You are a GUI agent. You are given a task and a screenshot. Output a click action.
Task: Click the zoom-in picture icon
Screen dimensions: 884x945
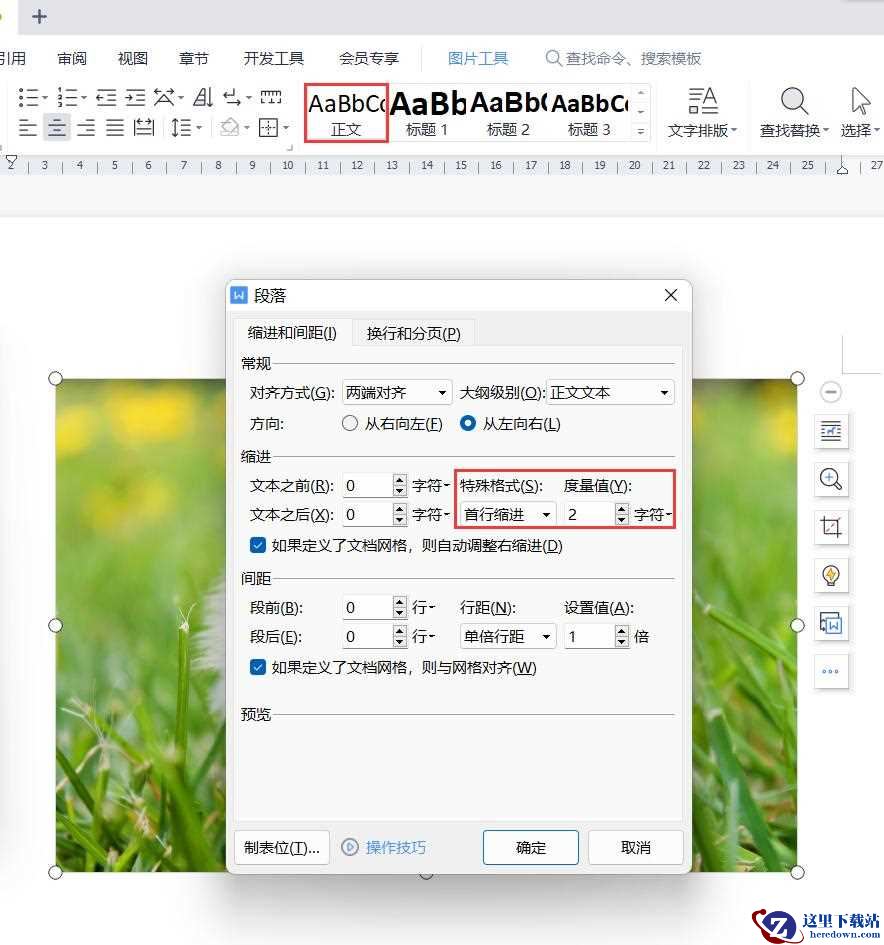[x=831, y=479]
